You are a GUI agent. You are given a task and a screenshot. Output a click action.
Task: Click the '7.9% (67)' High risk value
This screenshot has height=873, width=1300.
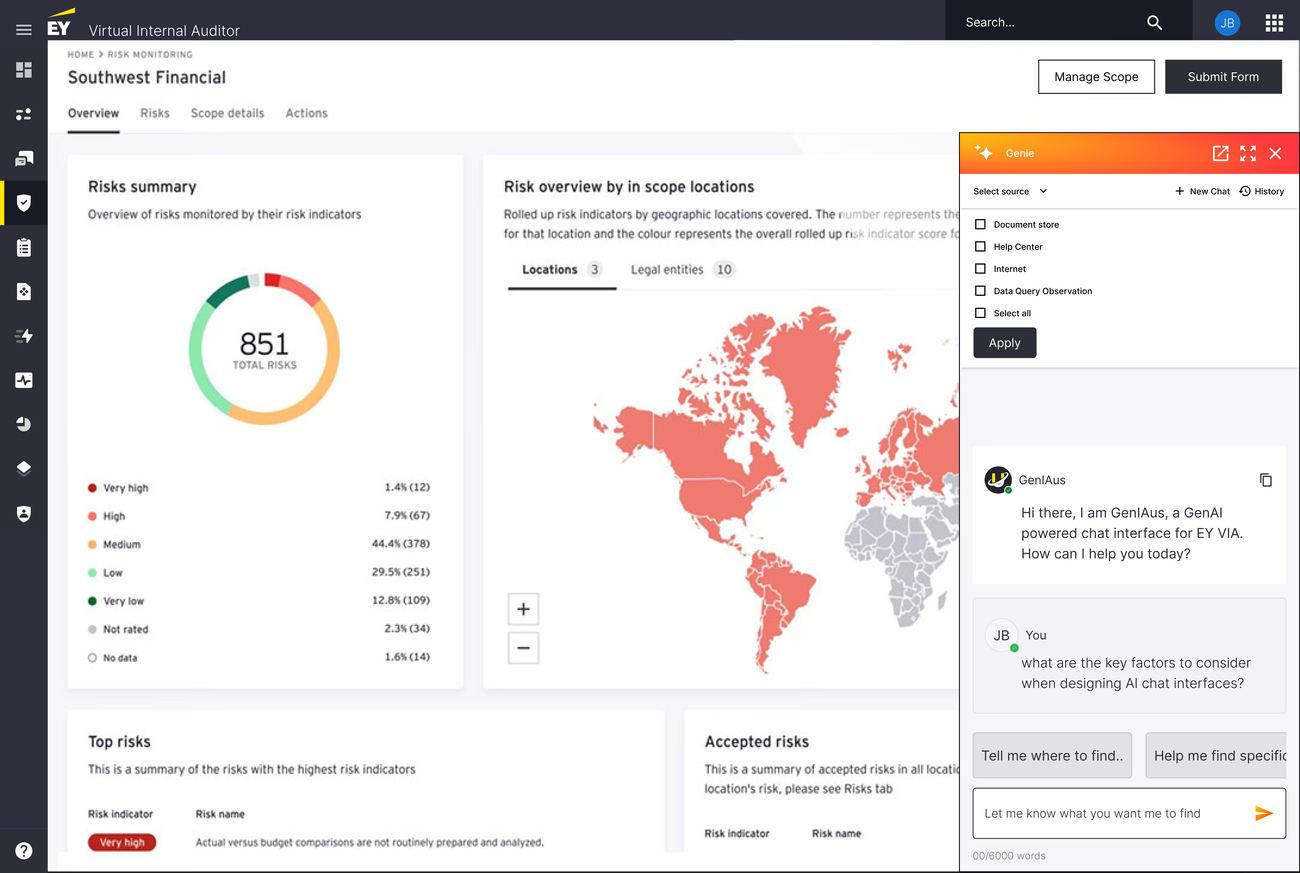coord(407,516)
